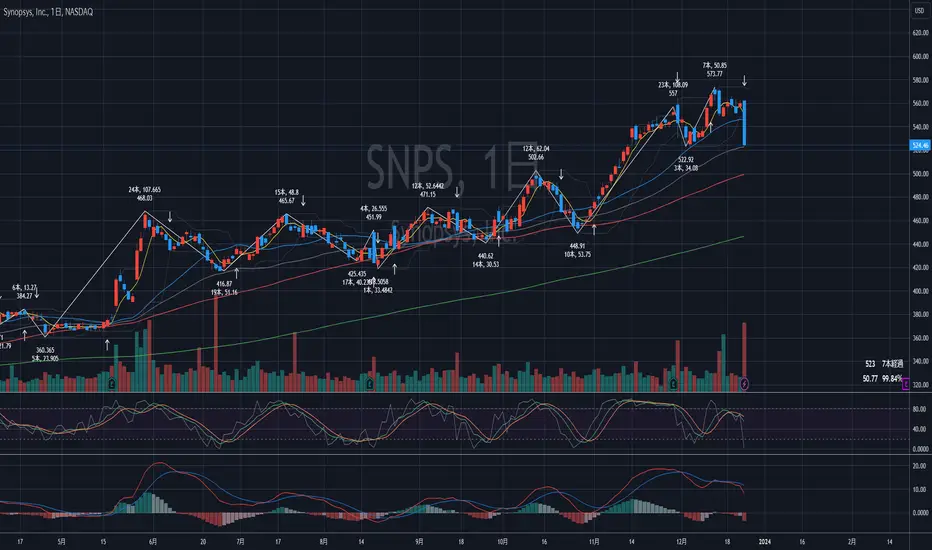Click the 2月 label on the time axis

tap(852, 542)
